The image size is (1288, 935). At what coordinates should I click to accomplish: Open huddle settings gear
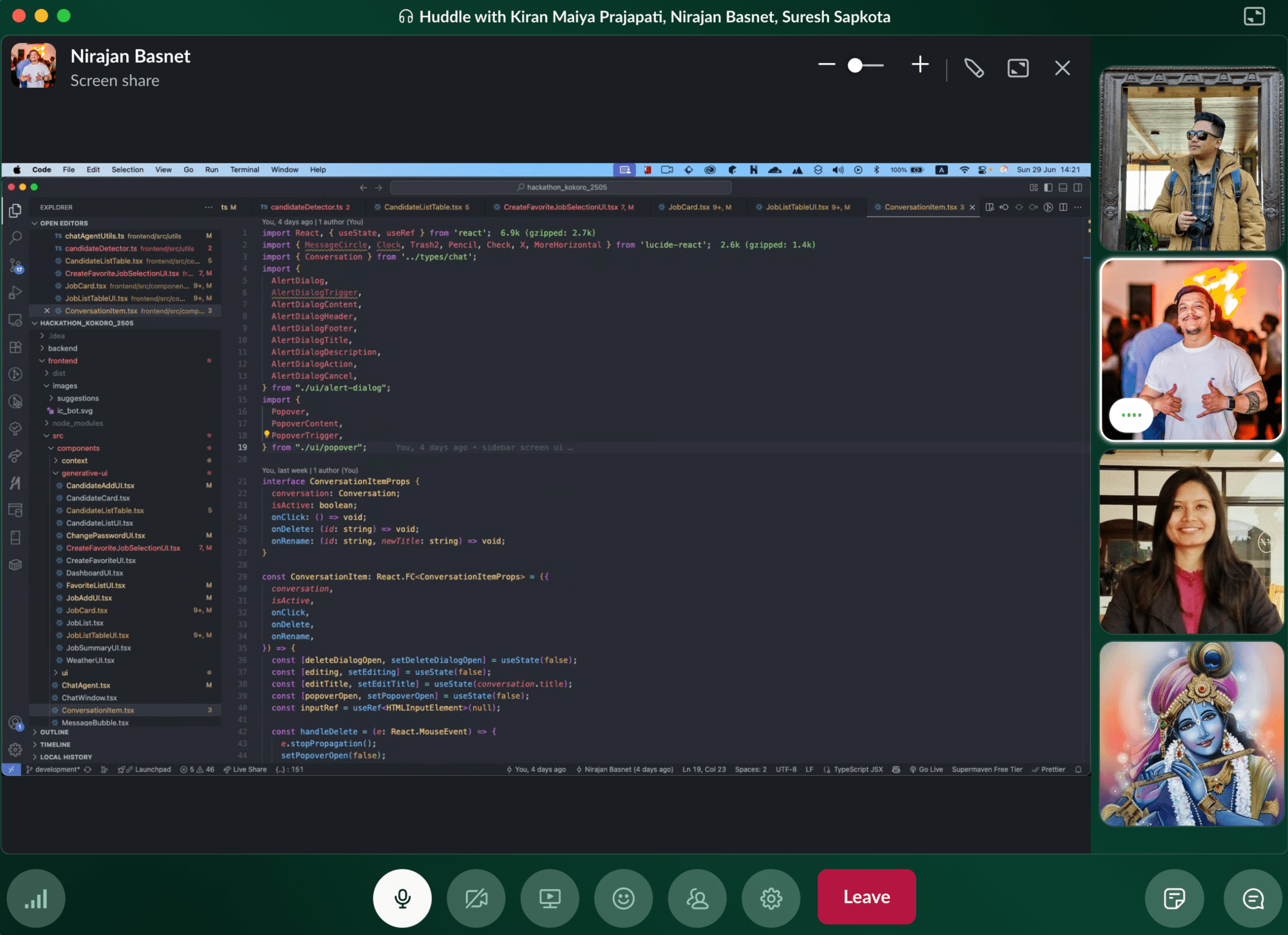pos(771,898)
